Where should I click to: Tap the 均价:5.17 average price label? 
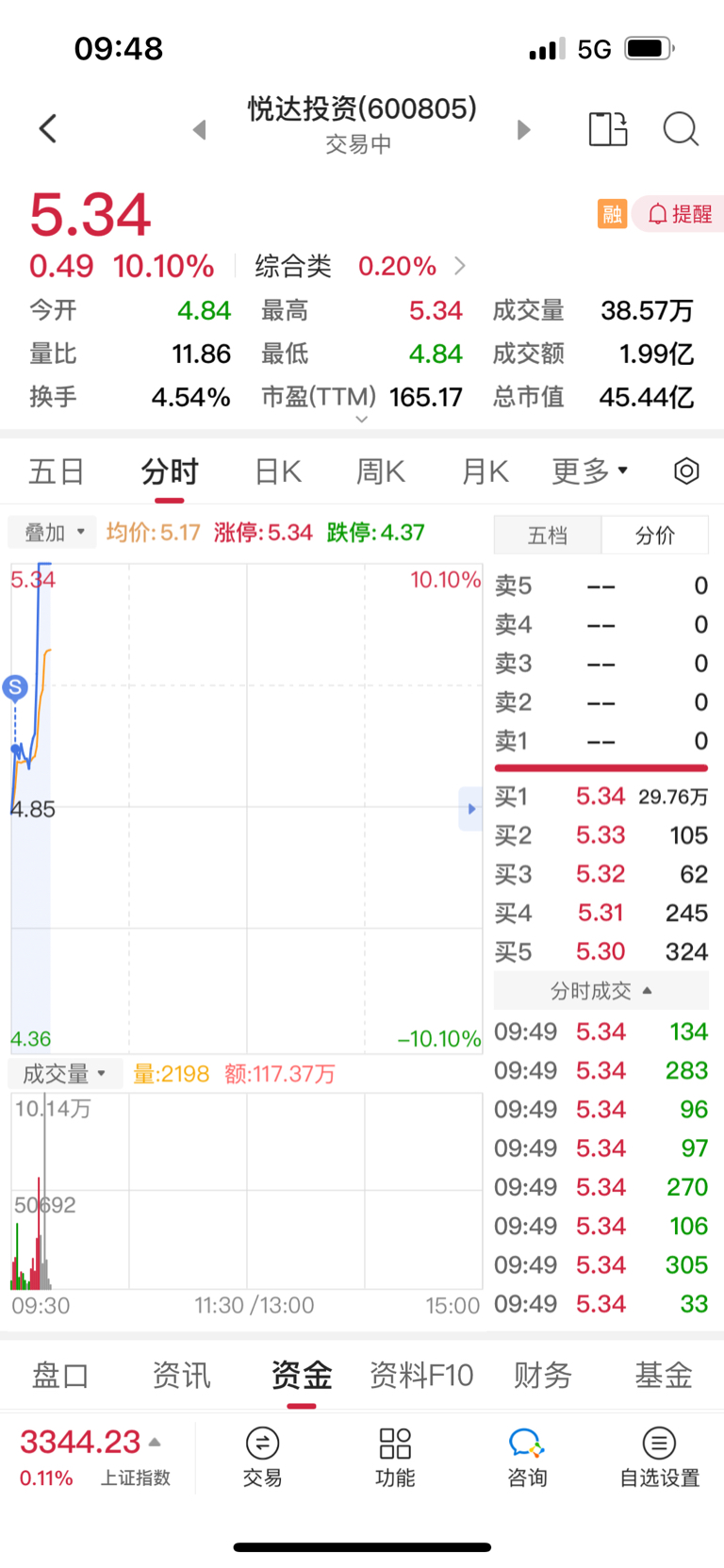(x=154, y=533)
